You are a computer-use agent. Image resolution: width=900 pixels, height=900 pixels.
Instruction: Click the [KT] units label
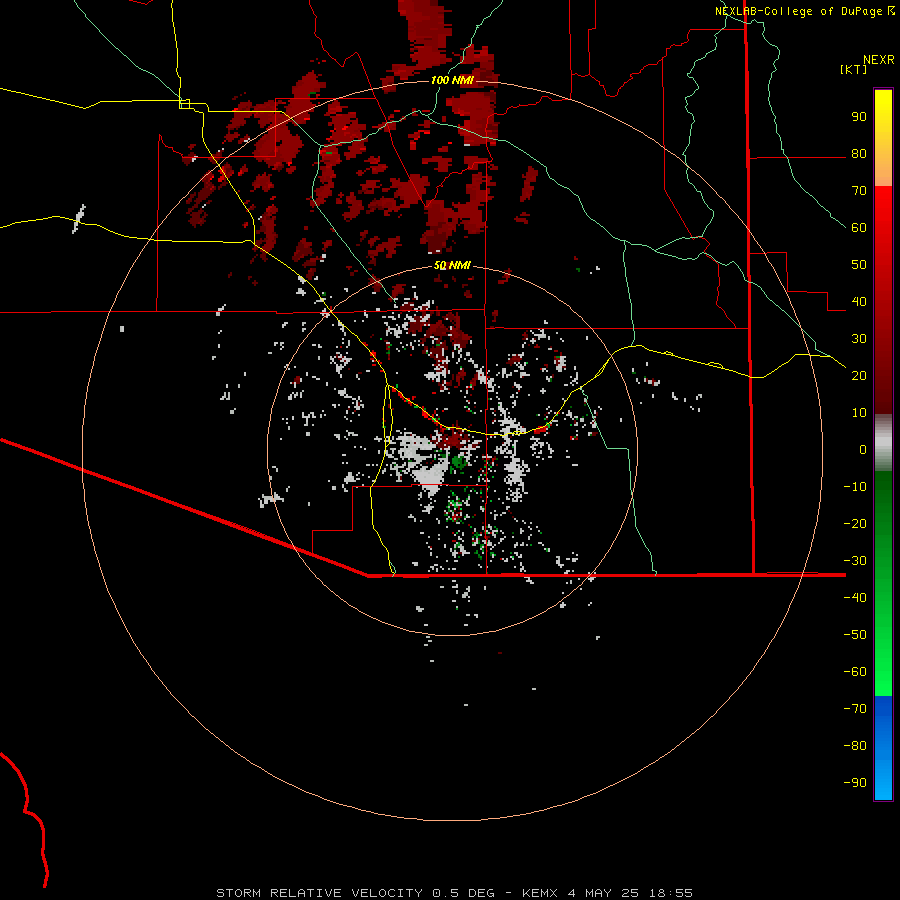tap(854, 69)
